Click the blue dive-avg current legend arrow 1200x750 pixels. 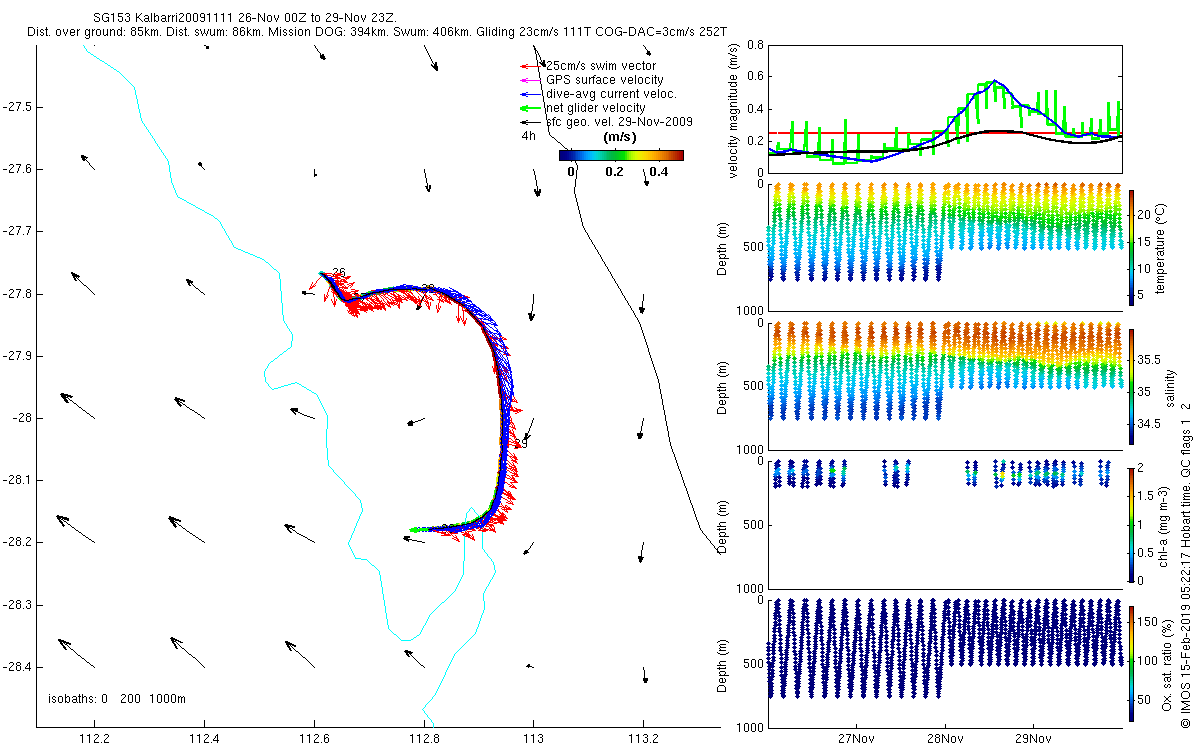click(x=530, y=94)
